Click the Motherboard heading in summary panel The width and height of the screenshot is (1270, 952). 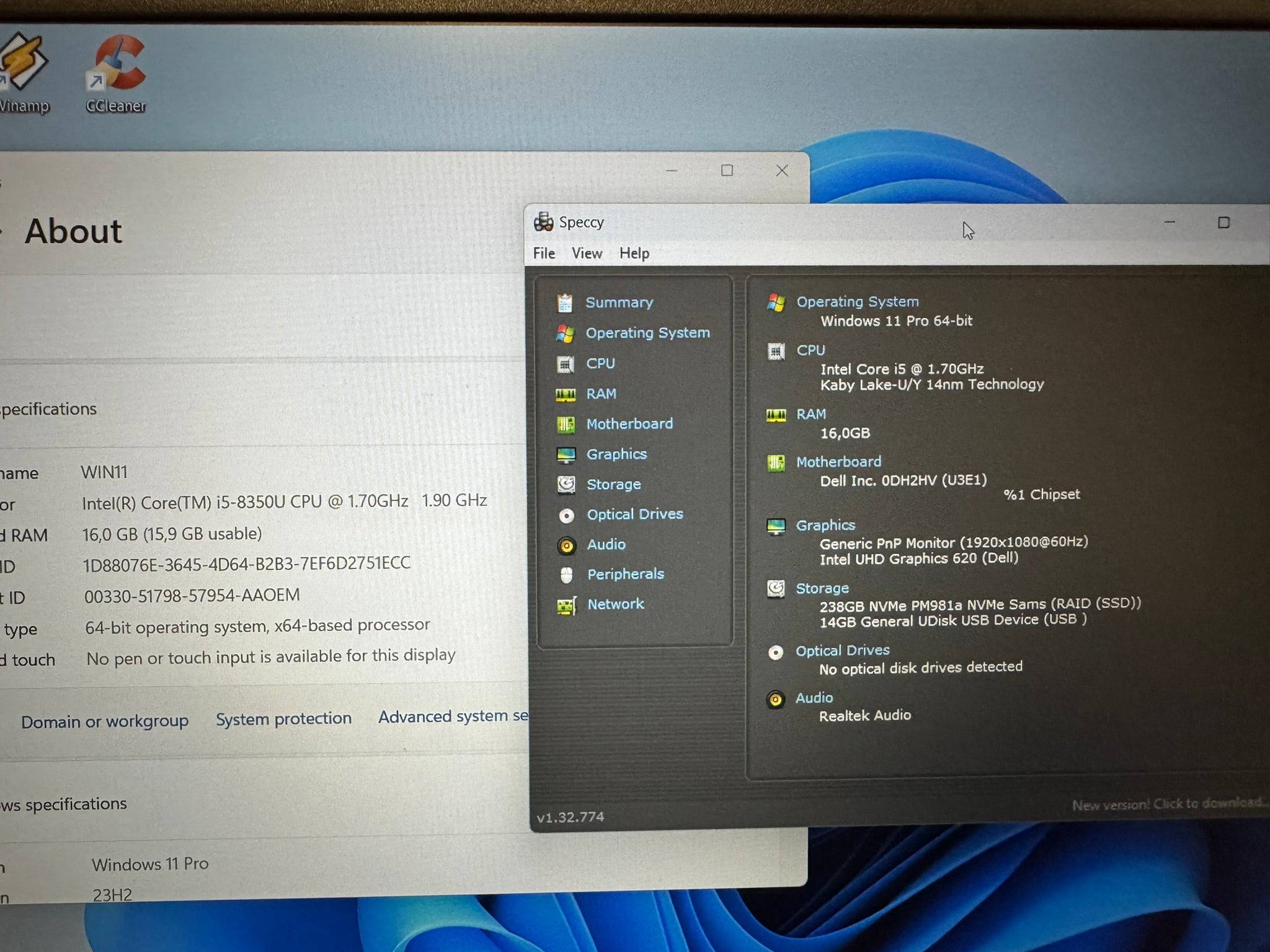click(838, 462)
